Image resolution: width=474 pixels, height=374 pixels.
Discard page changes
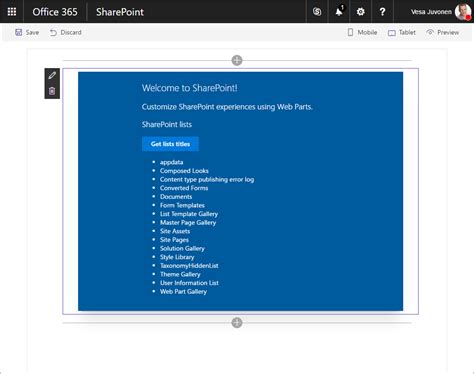coord(66,32)
